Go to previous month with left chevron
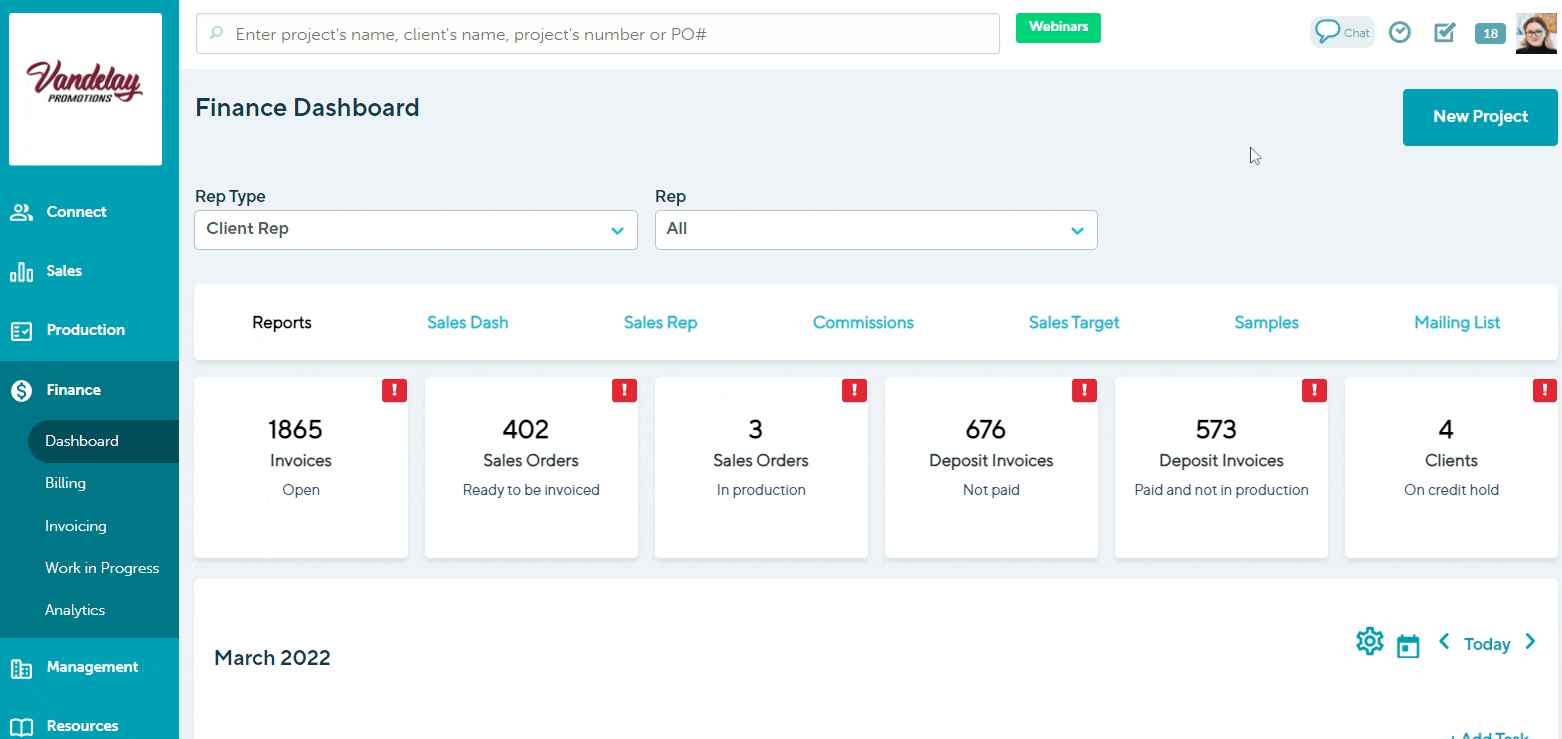The width and height of the screenshot is (1562, 739). tap(1444, 642)
